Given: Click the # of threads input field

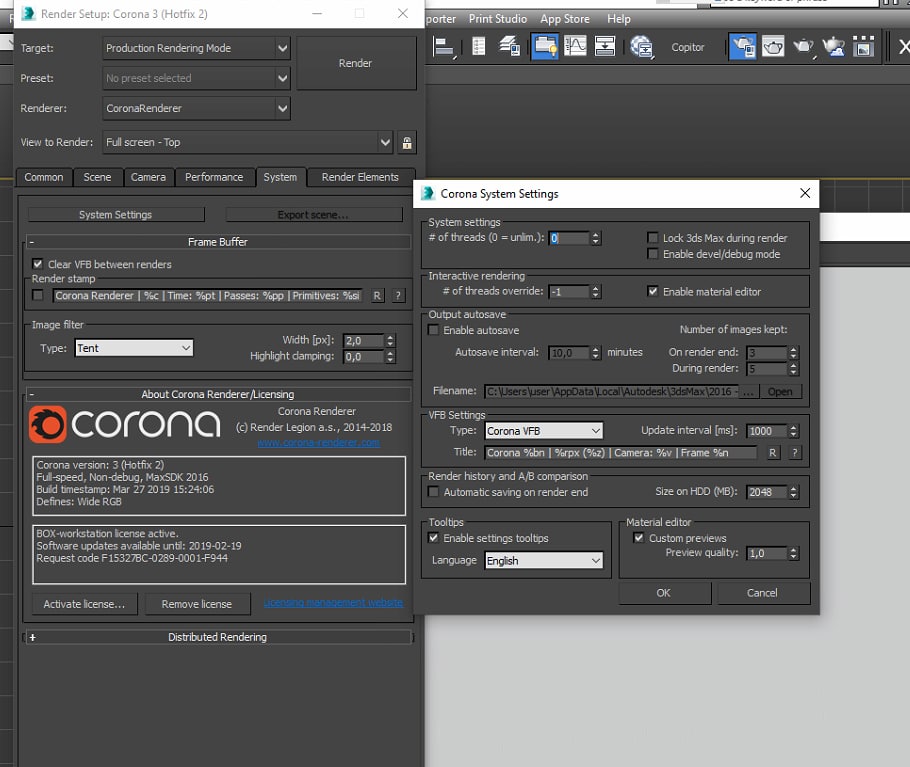Looking at the screenshot, I should click(569, 238).
